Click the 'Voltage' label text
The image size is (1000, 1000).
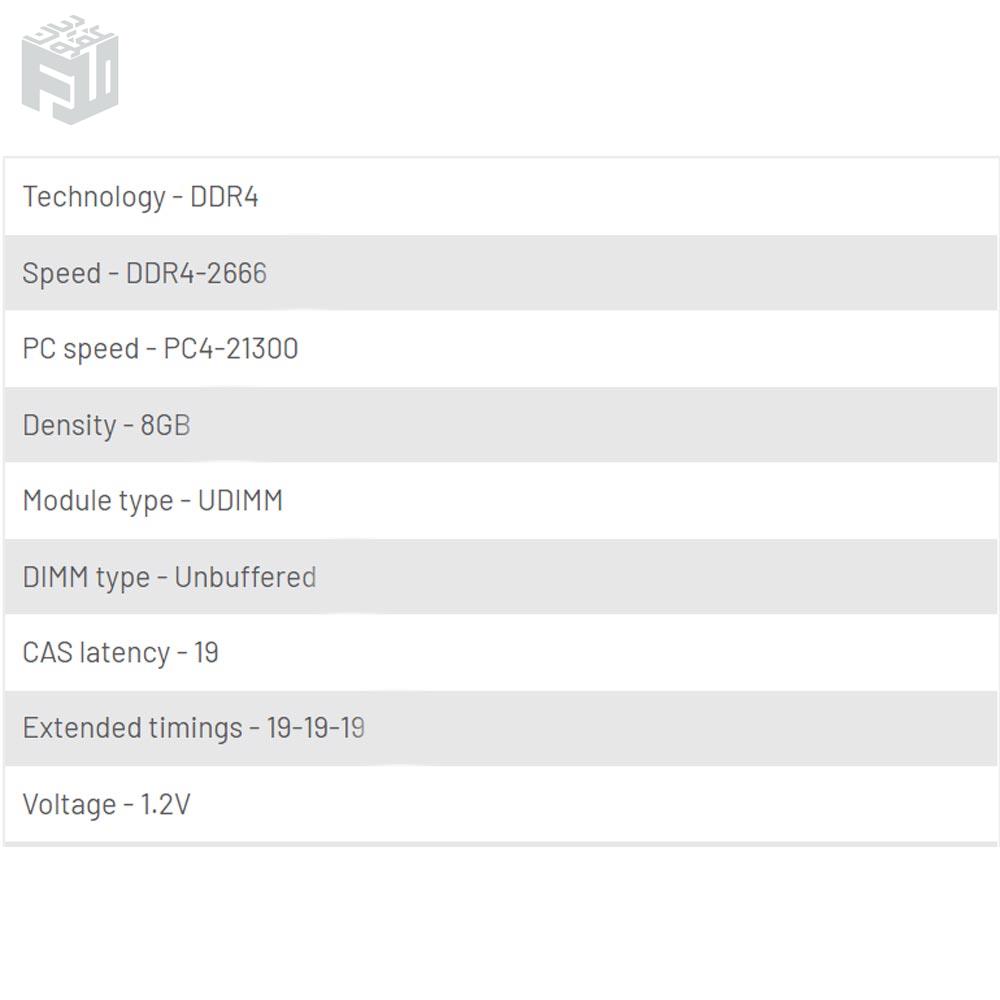pyautogui.click(x=69, y=805)
